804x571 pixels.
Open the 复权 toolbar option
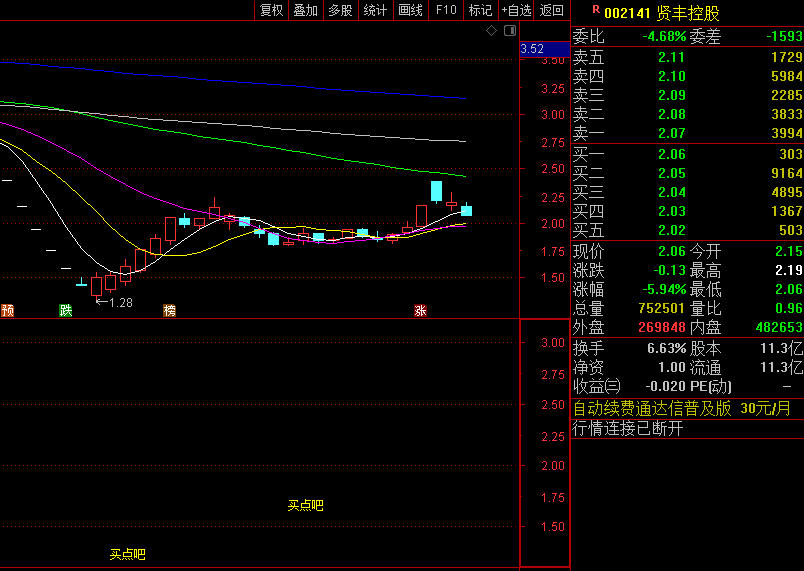click(x=271, y=10)
